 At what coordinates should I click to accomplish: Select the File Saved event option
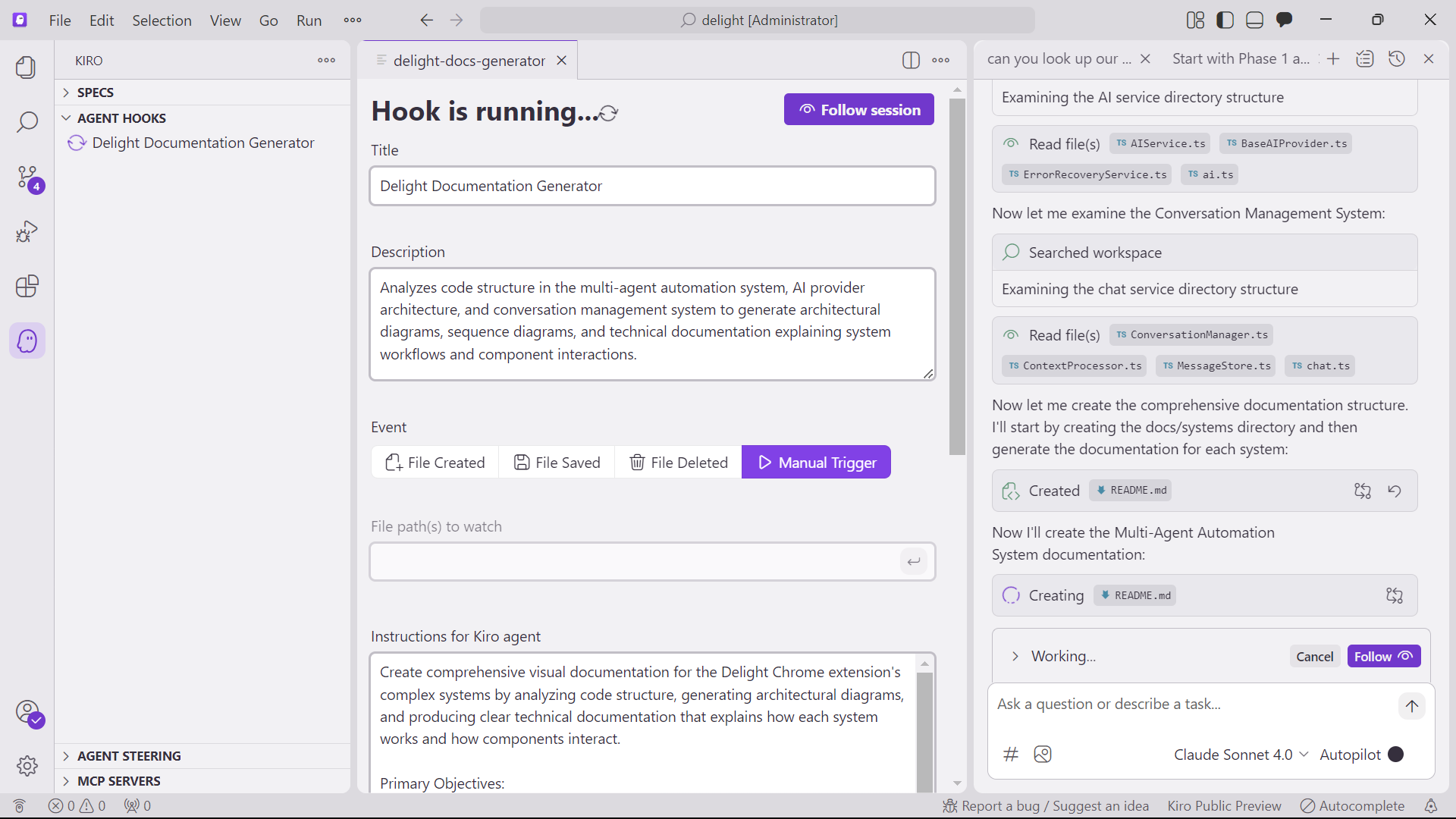pyautogui.click(x=557, y=463)
